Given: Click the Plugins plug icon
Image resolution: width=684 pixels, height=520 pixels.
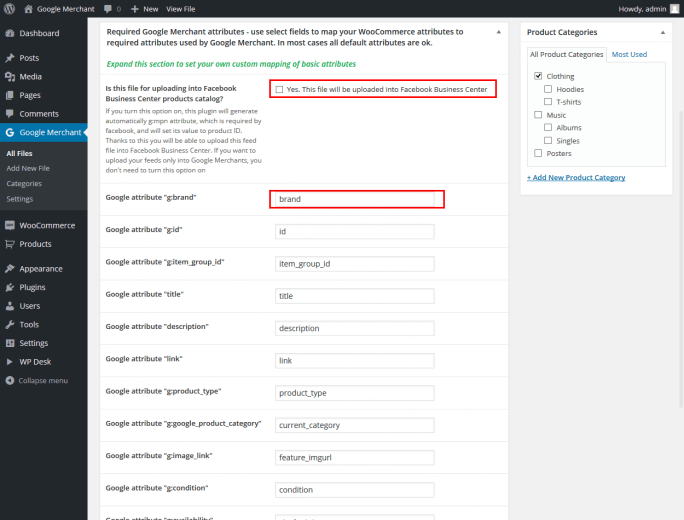Looking at the screenshot, I should 10,287.
